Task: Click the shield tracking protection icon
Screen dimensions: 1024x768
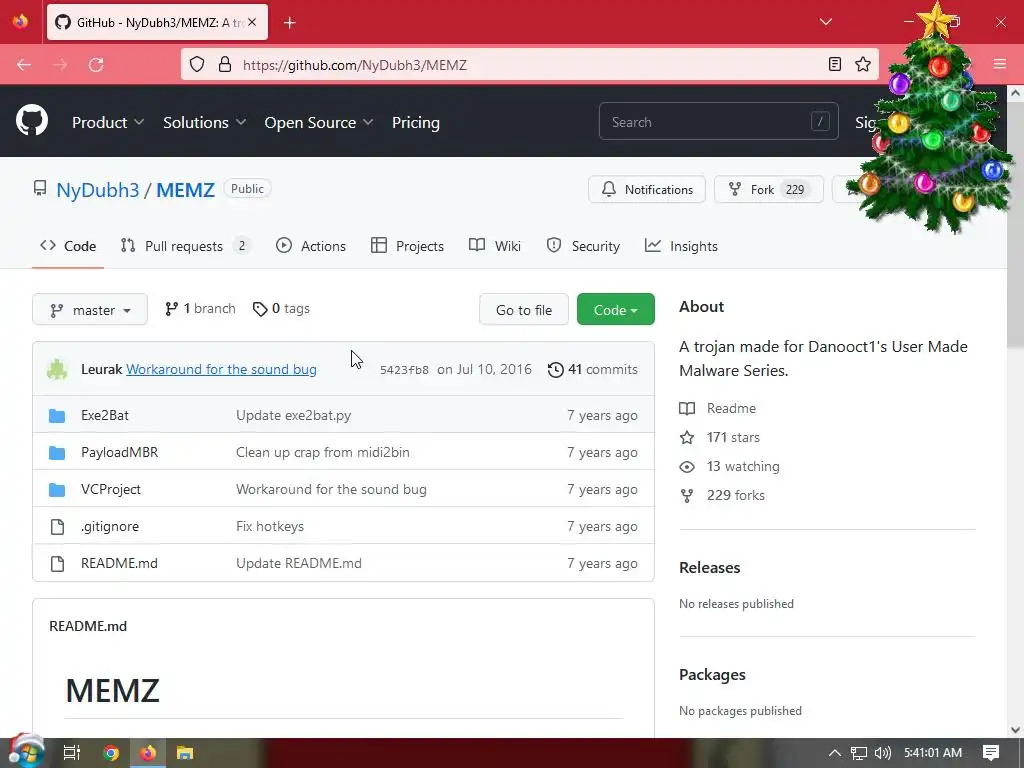Action: click(x=197, y=64)
